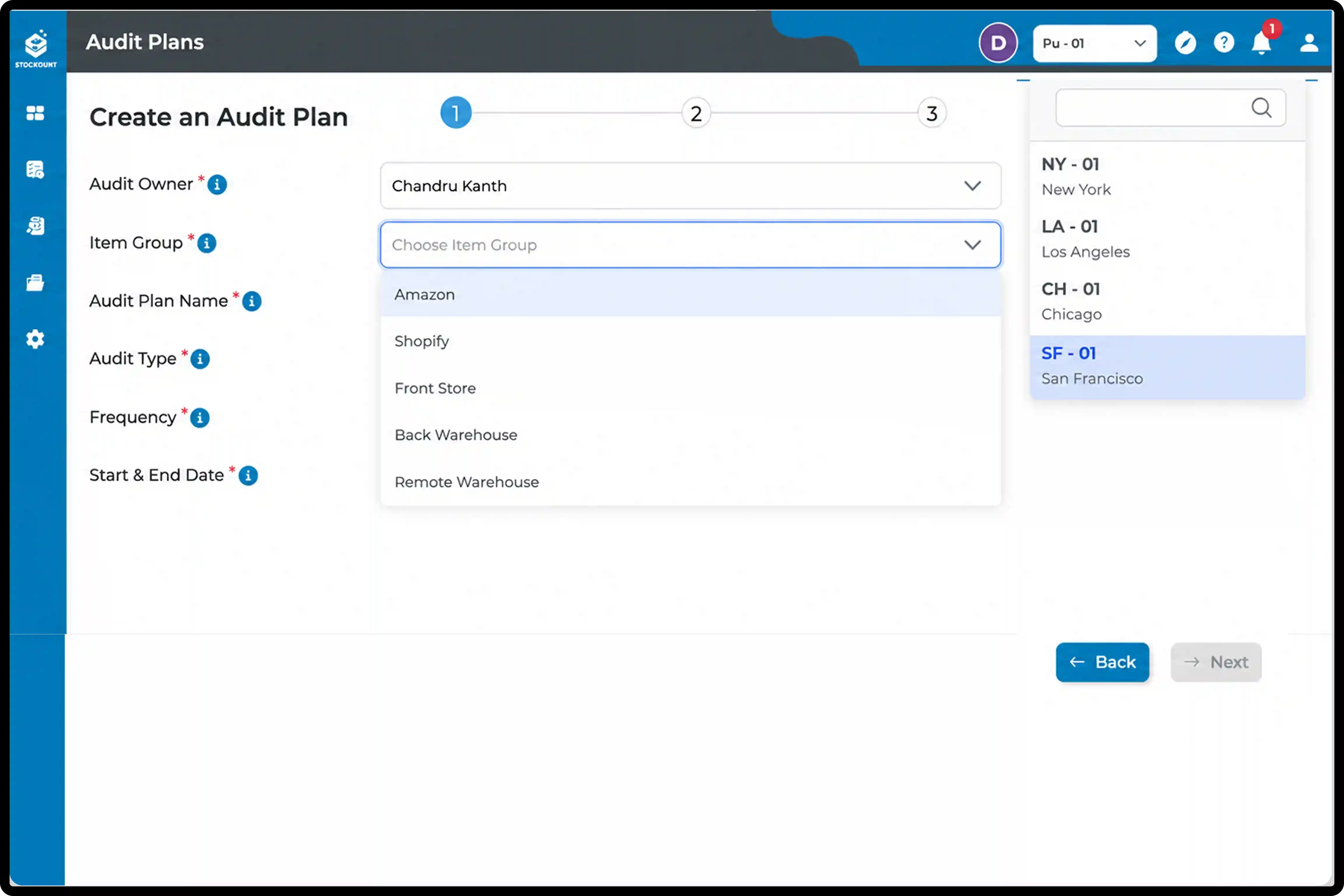Show info for Audit Owner field
This screenshot has width=1344, height=896.
tap(217, 185)
